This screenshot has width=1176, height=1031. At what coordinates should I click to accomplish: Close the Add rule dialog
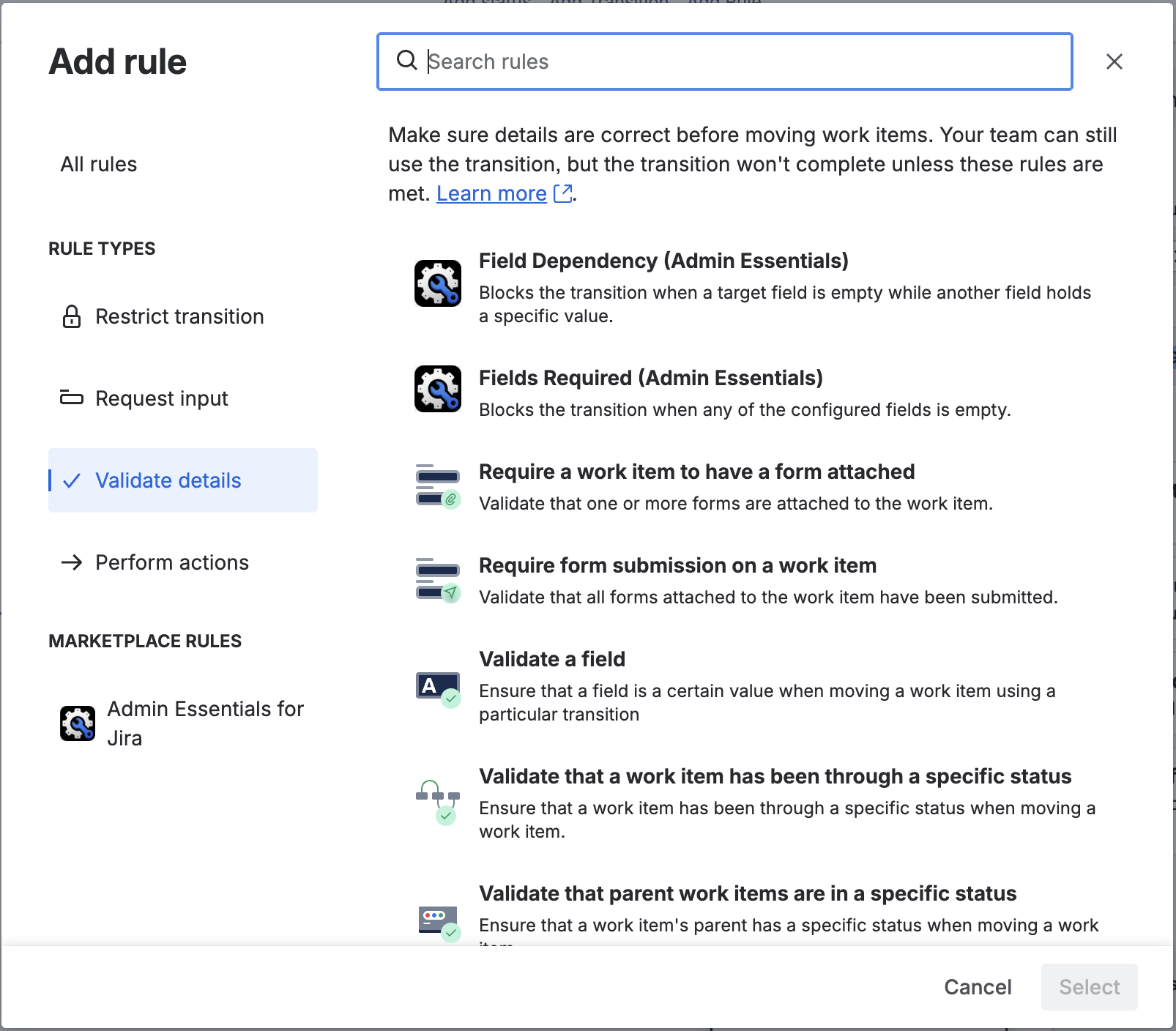pyautogui.click(x=1114, y=62)
